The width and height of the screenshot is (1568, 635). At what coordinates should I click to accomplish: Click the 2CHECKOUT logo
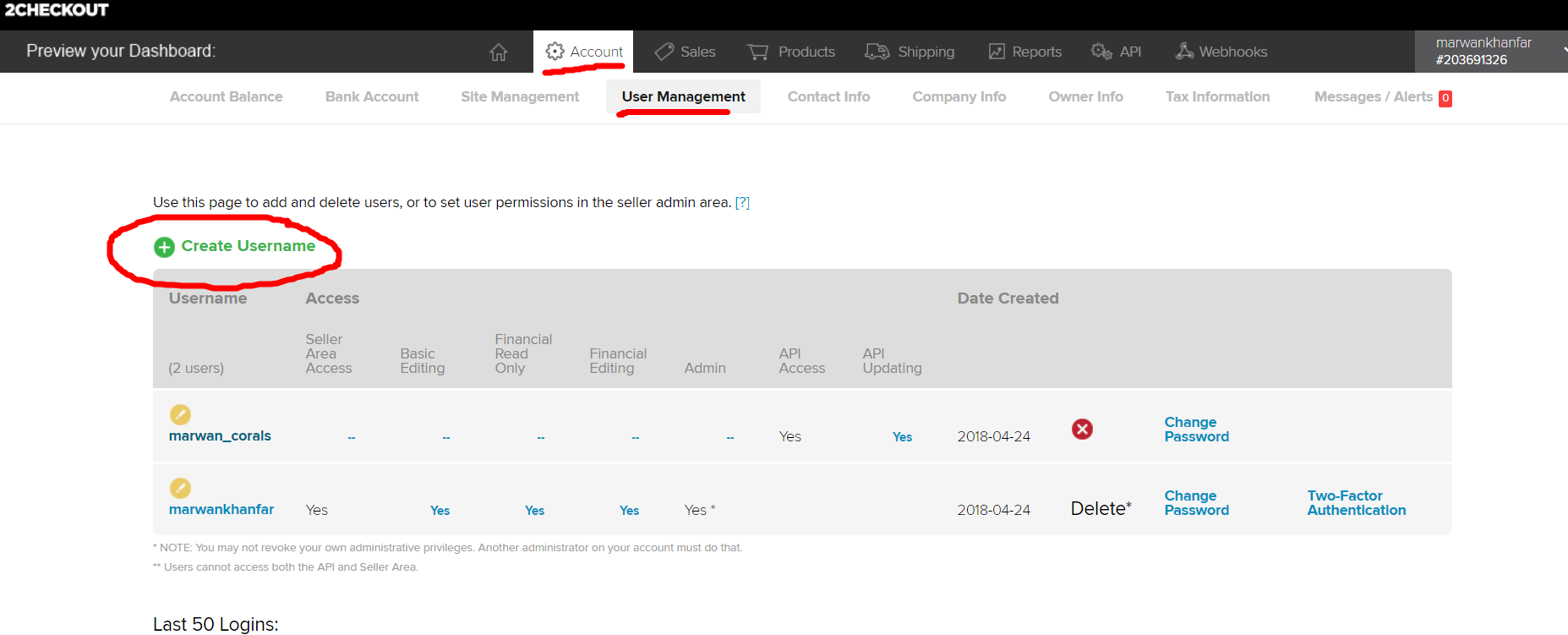pyautogui.click(x=57, y=10)
